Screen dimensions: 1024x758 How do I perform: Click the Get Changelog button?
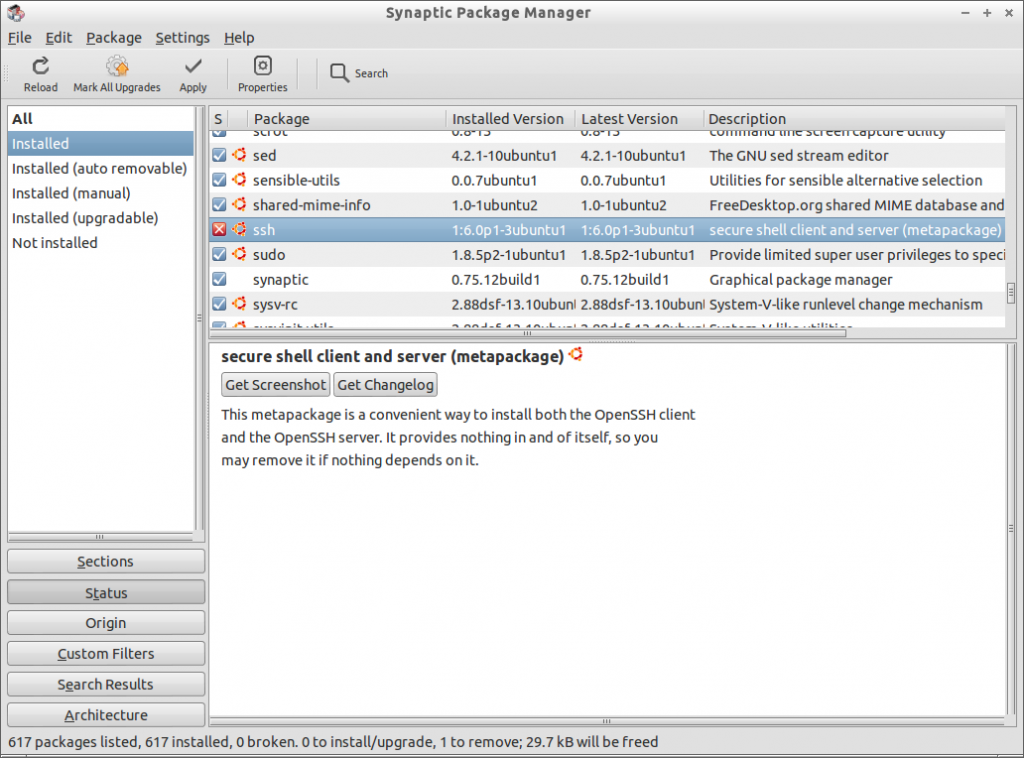click(385, 385)
